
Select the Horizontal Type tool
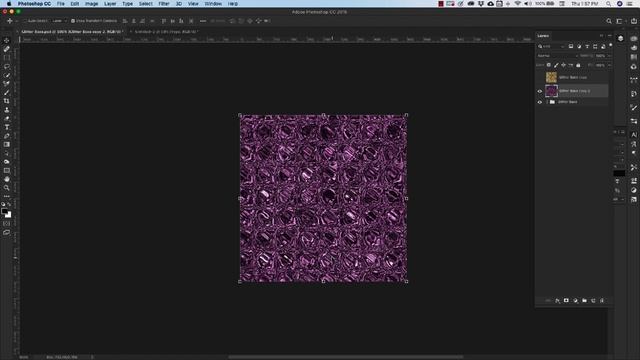point(7,127)
